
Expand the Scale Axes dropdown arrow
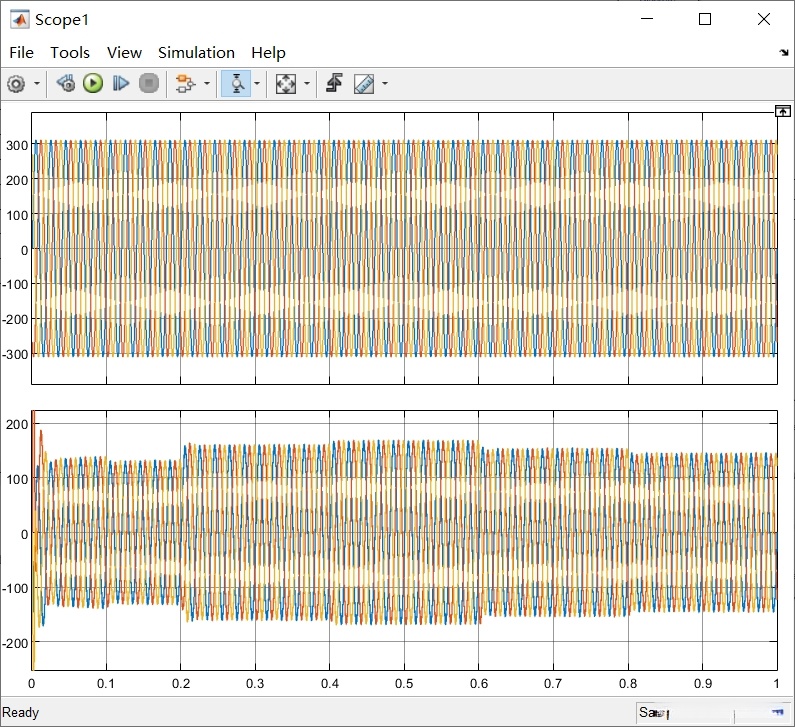click(306, 84)
